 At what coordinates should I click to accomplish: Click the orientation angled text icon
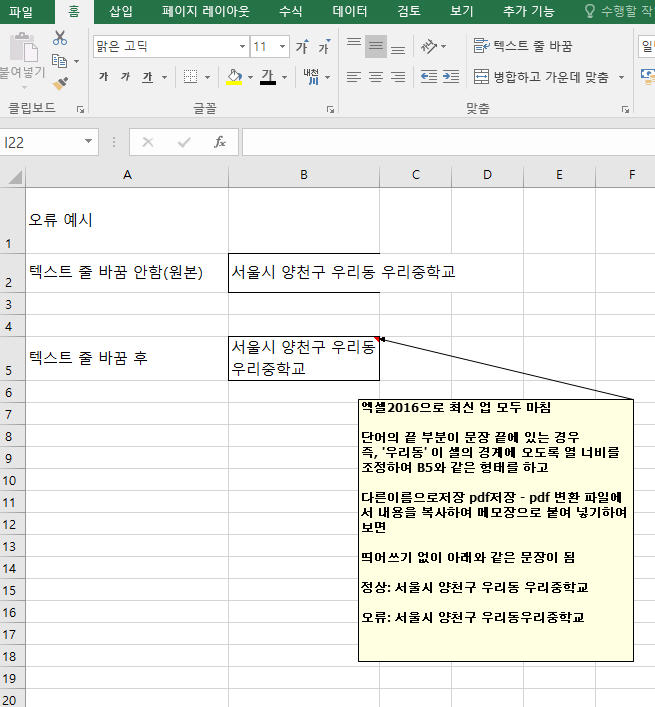pyautogui.click(x=429, y=46)
